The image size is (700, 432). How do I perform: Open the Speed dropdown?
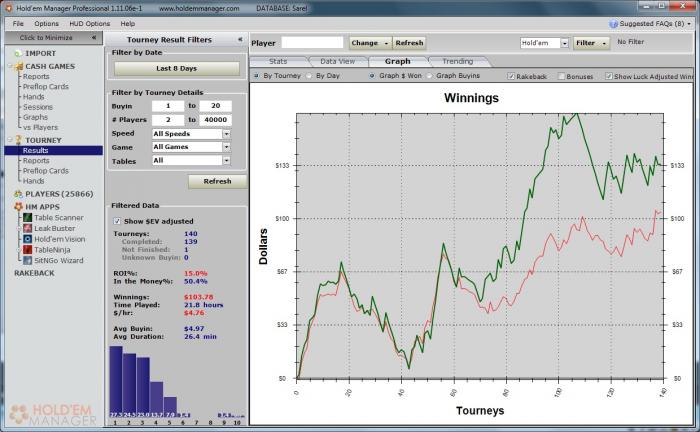tap(226, 133)
